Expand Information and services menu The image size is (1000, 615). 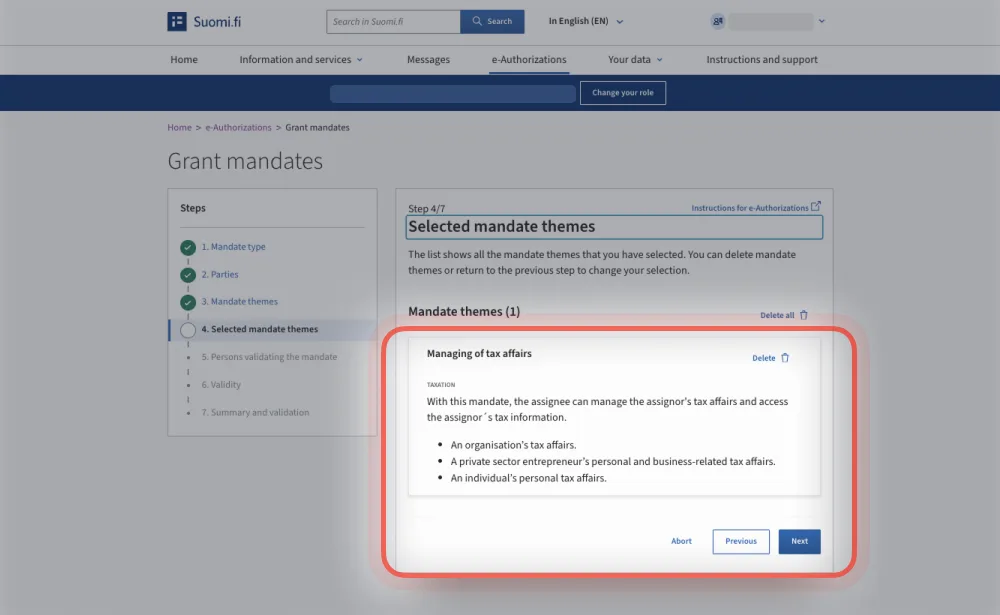click(x=301, y=59)
